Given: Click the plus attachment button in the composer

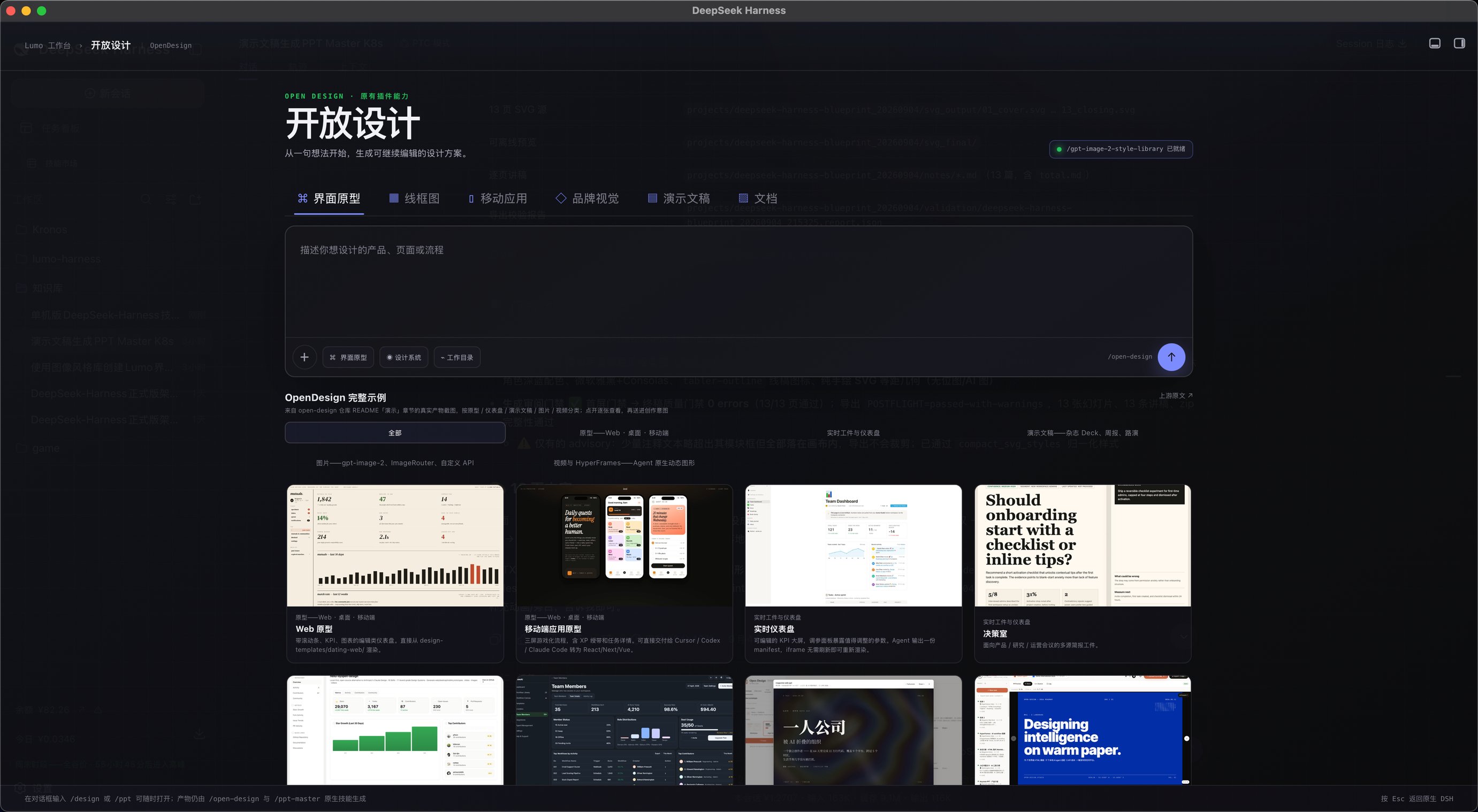Looking at the screenshot, I should 304,357.
